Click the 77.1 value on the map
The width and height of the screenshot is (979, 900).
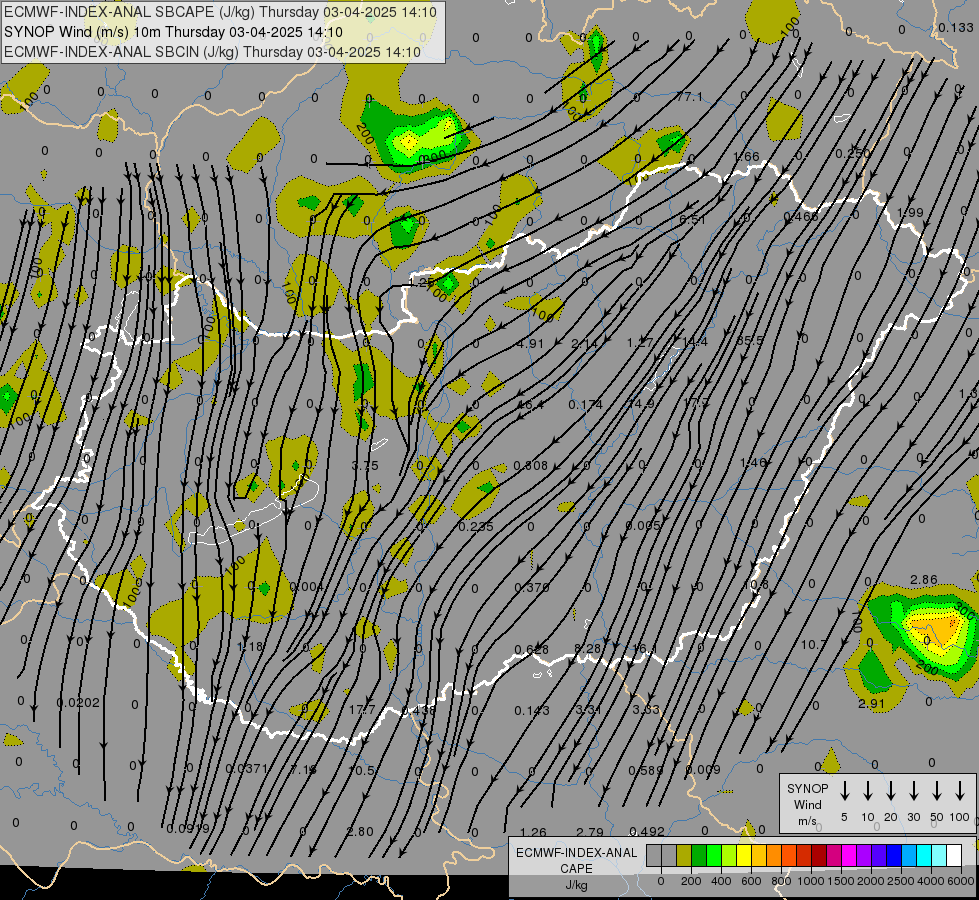click(689, 97)
